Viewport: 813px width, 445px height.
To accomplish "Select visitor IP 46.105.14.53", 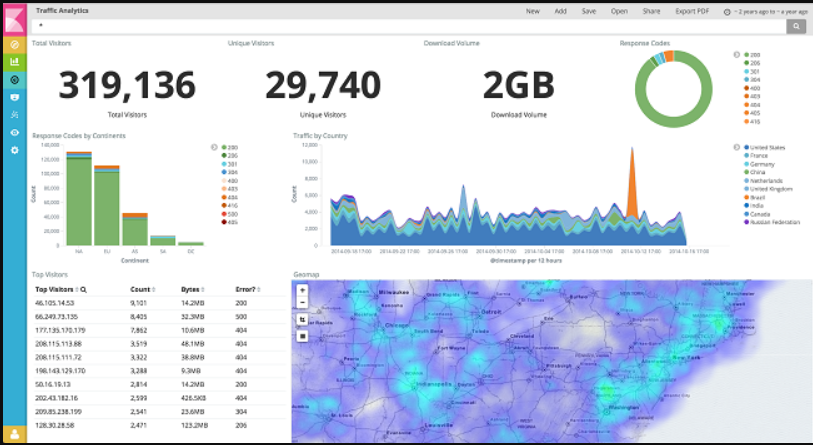I will point(54,303).
